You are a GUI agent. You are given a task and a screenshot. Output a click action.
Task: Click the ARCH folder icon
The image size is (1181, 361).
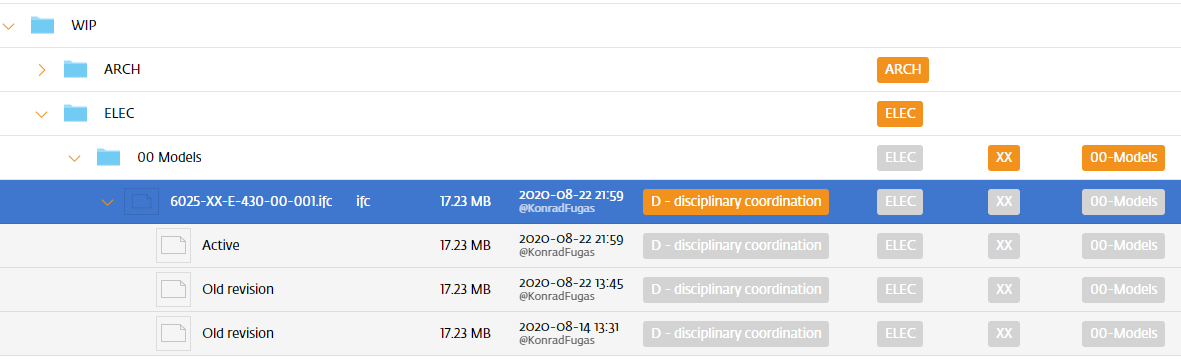75,69
